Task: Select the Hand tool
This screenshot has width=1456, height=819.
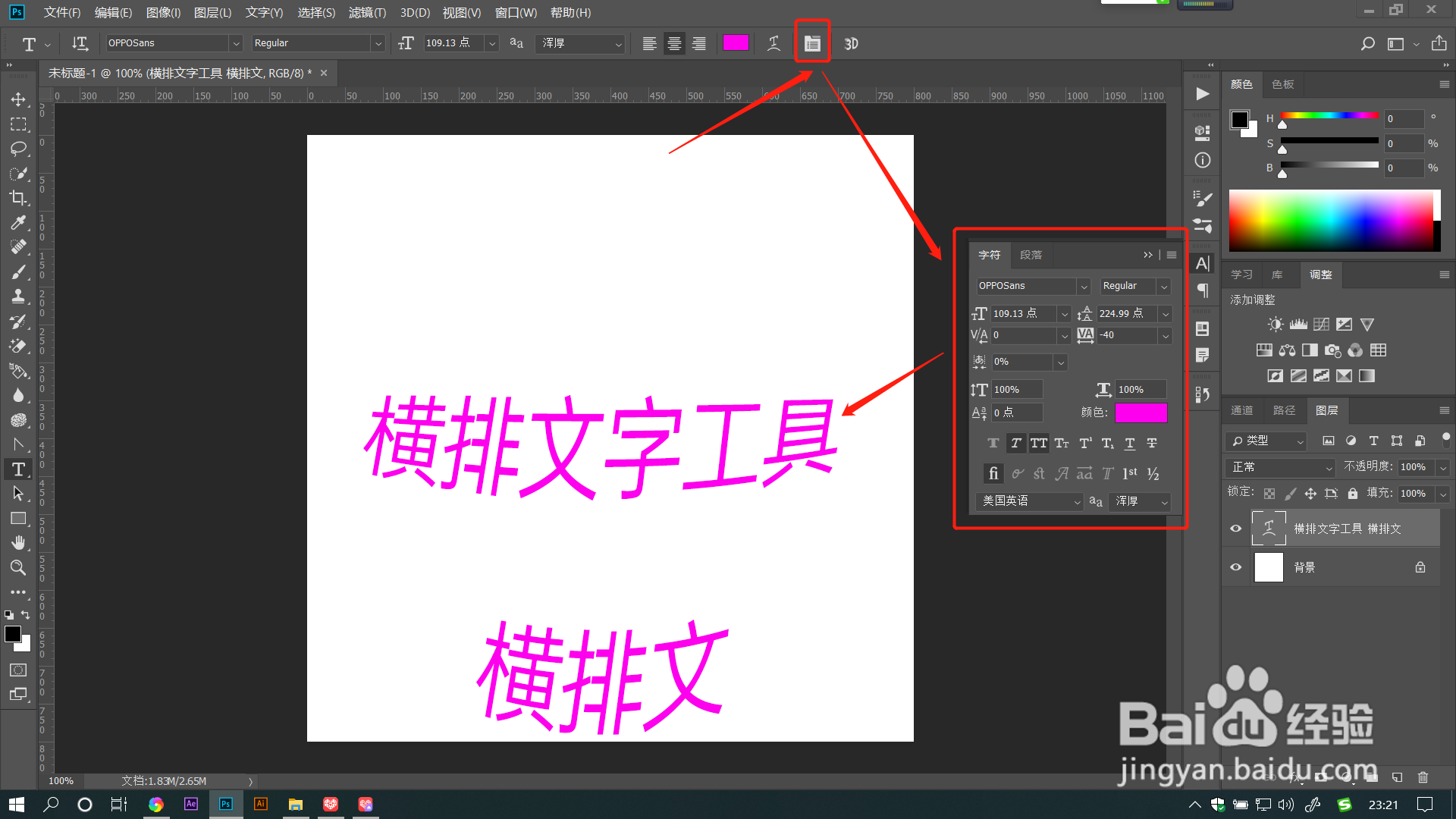Action: 18,543
